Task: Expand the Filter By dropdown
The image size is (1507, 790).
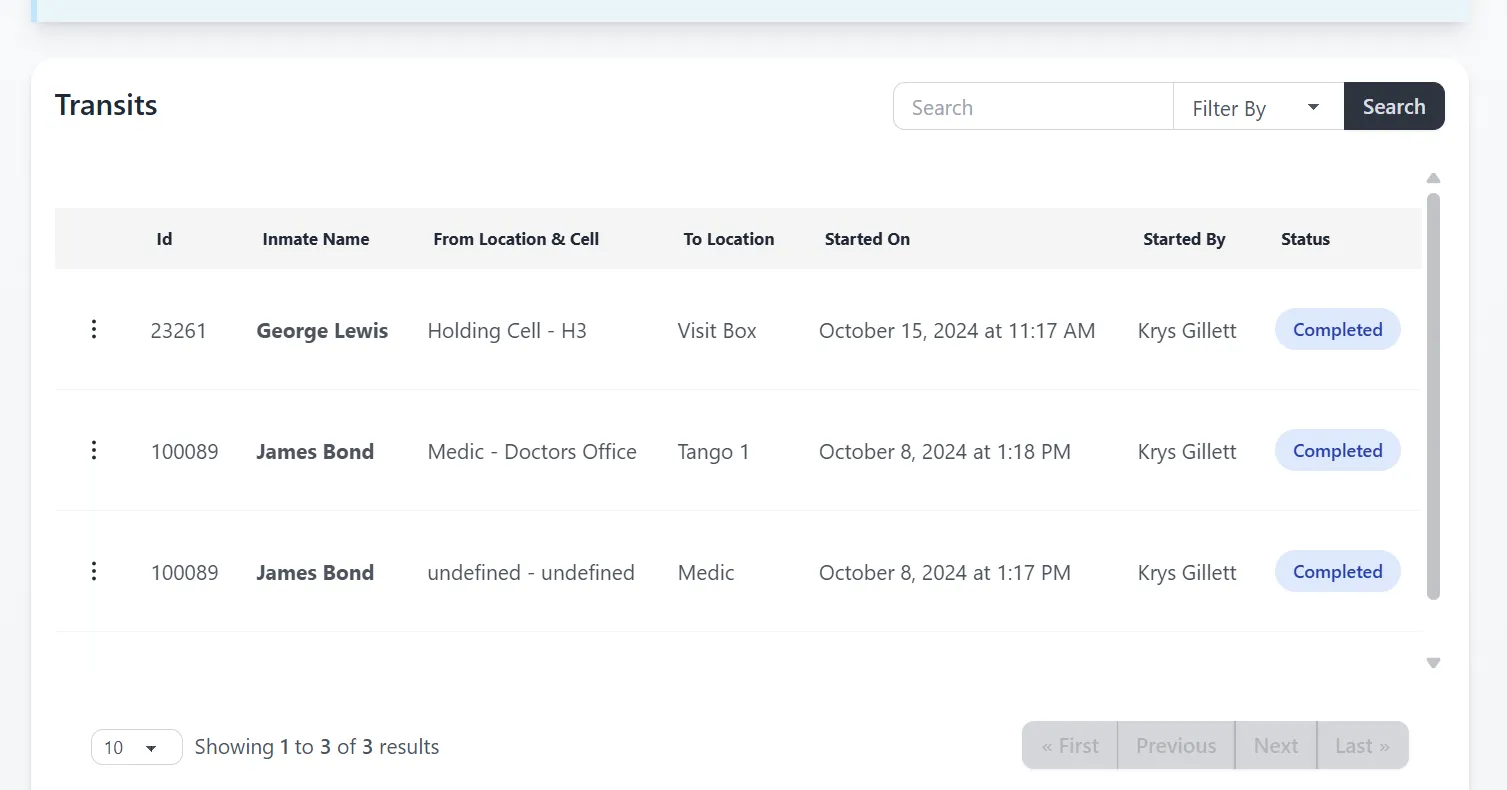Action: pos(1258,107)
